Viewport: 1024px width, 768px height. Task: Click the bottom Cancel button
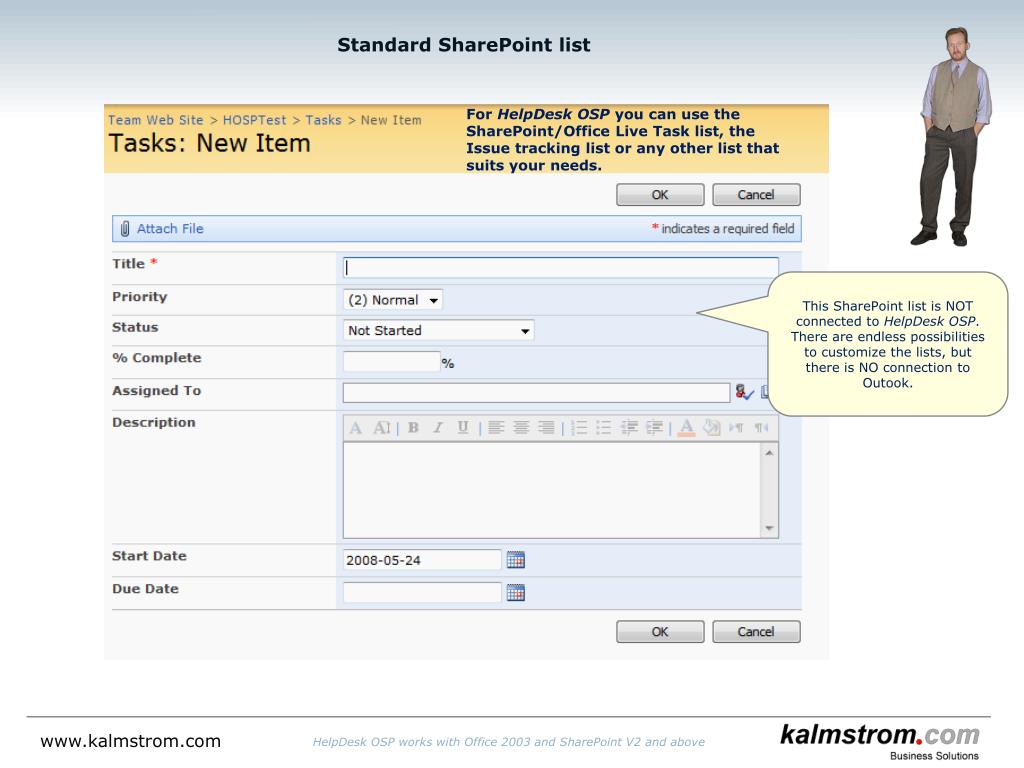[756, 632]
